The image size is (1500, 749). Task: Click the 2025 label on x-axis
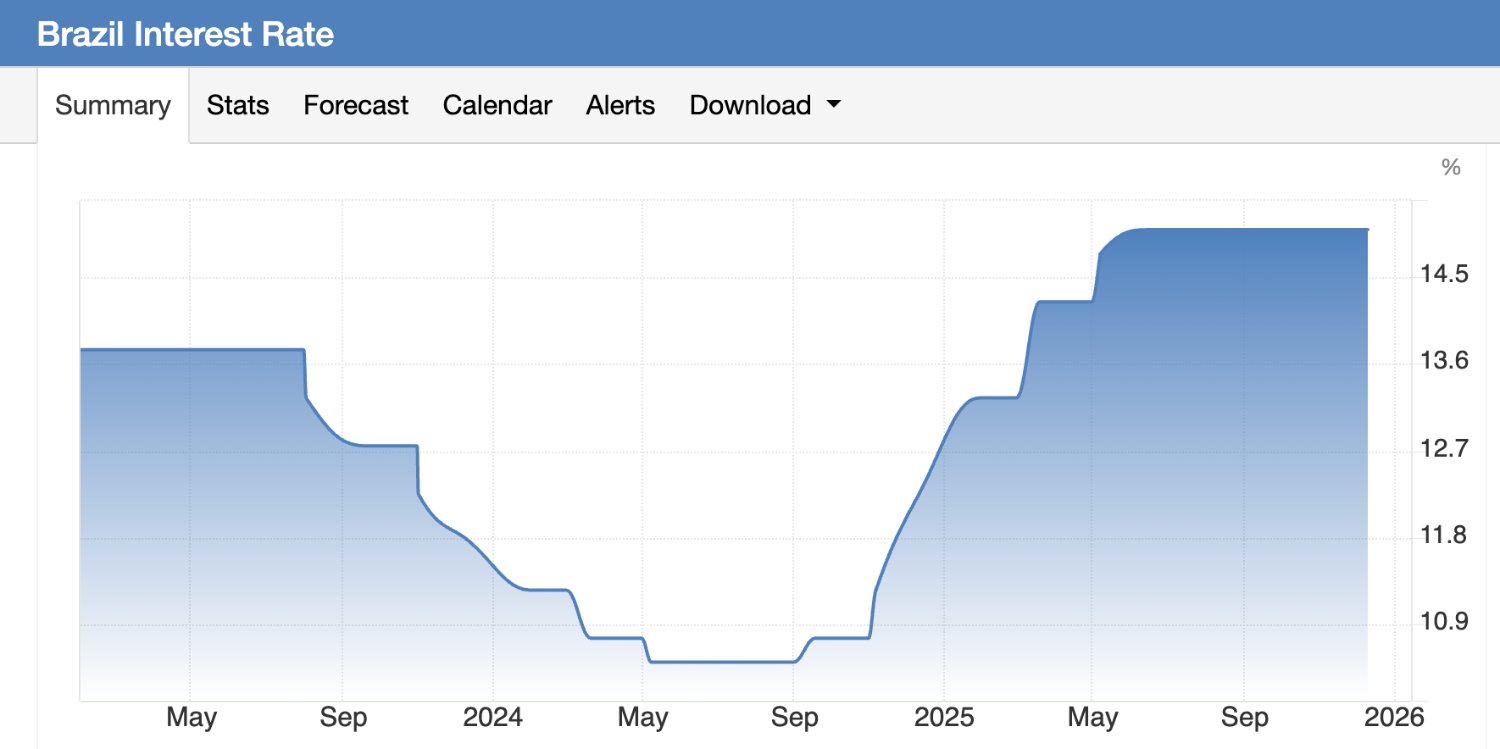pyautogui.click(x=943, y=717)
